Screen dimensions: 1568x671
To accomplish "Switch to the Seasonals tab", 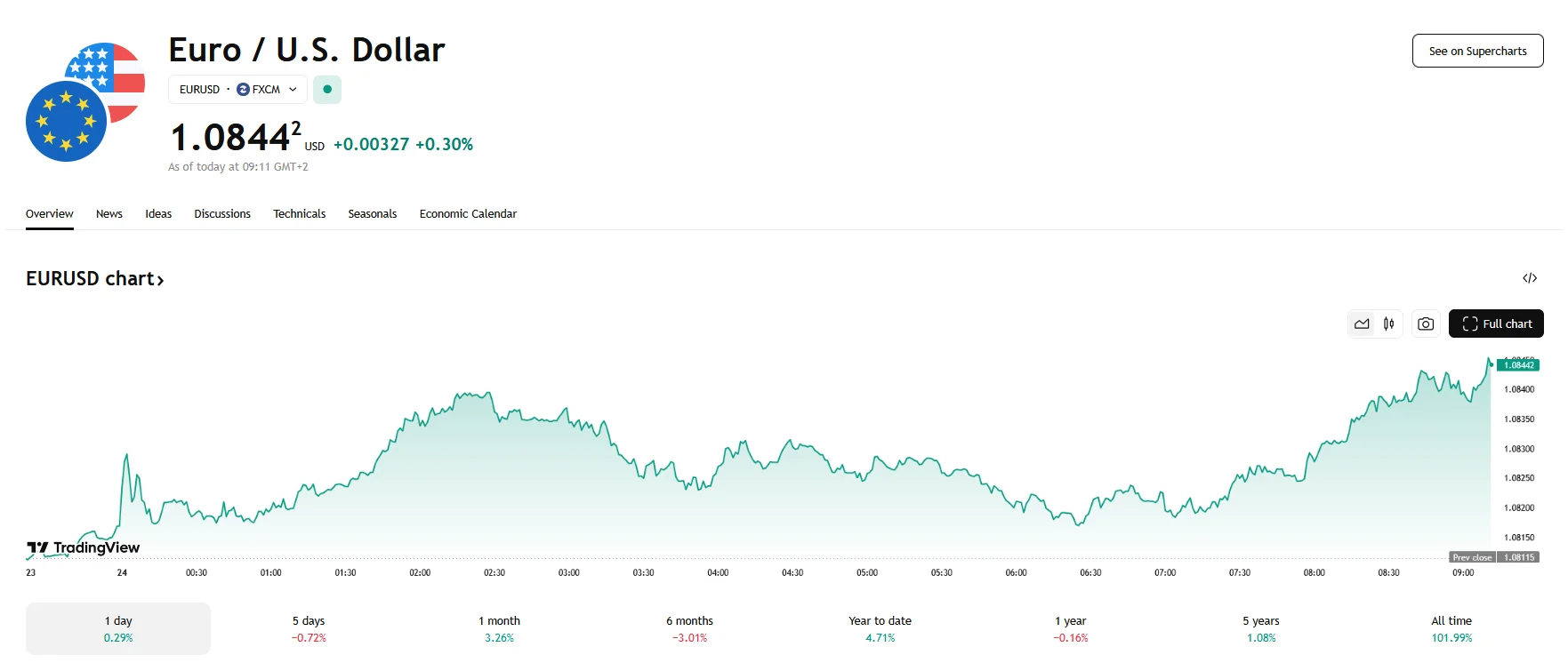I will pyautogui.click(x=372, y=214).
